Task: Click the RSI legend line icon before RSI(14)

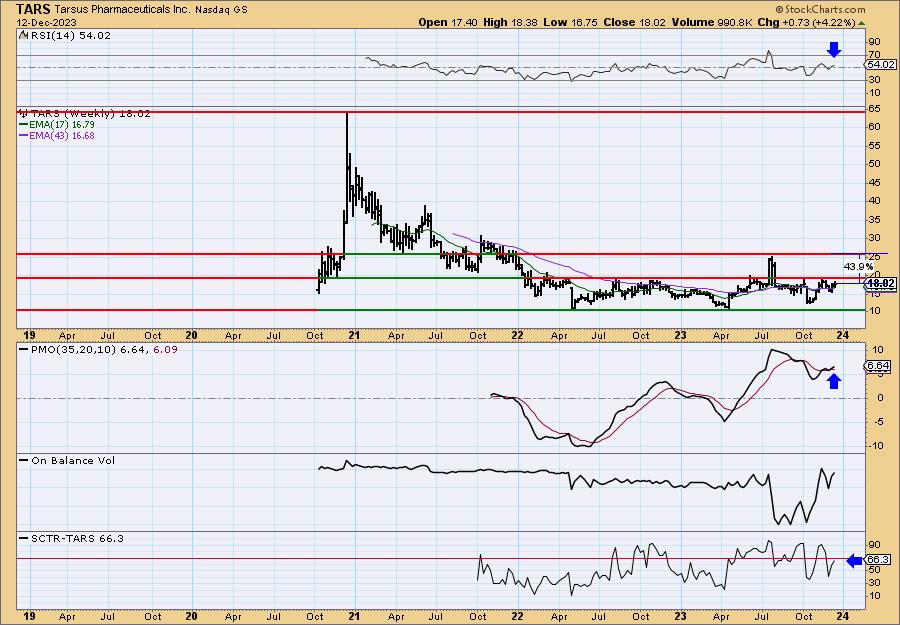Action: 24,36
